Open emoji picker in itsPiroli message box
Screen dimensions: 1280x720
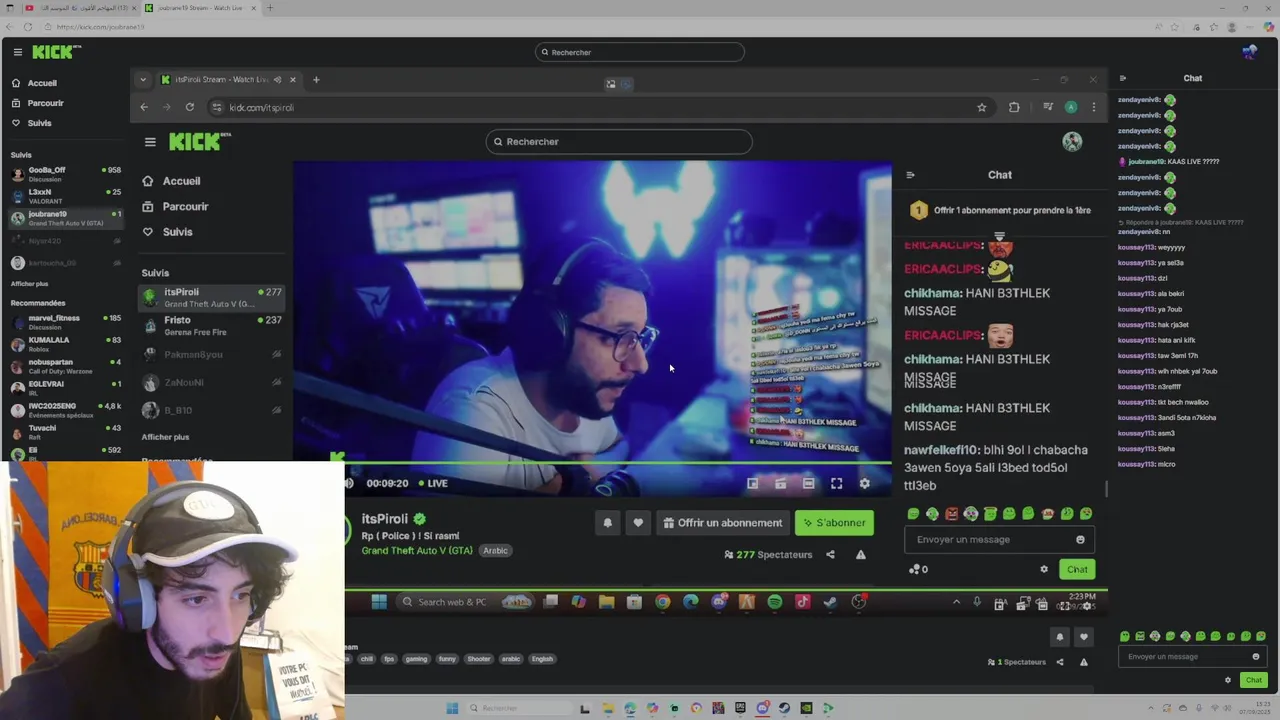click(x=1080, y=540)
